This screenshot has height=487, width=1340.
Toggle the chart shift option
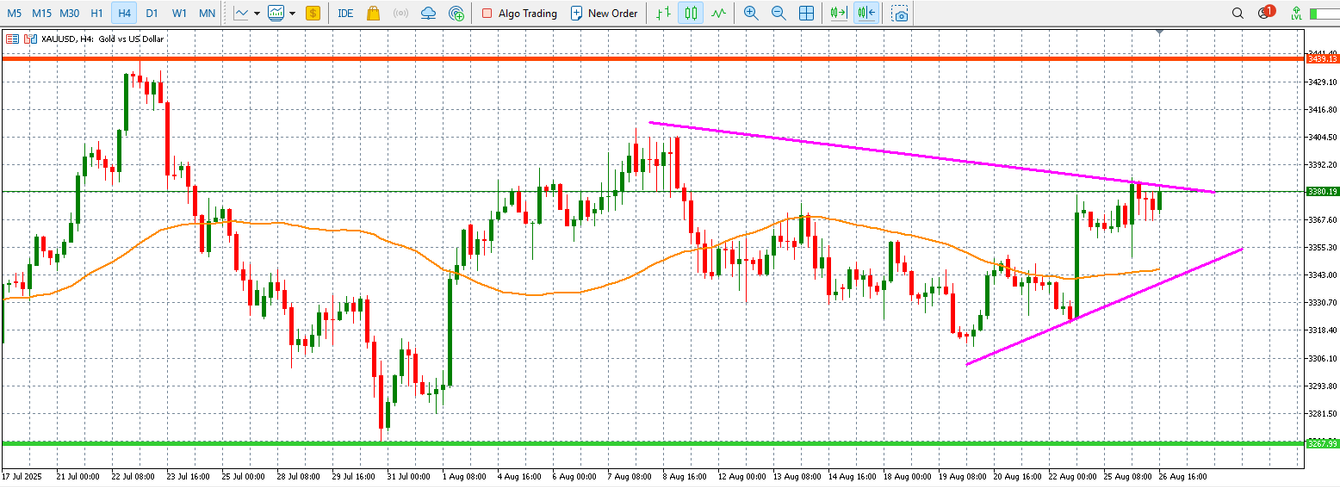tap(867, 13)
